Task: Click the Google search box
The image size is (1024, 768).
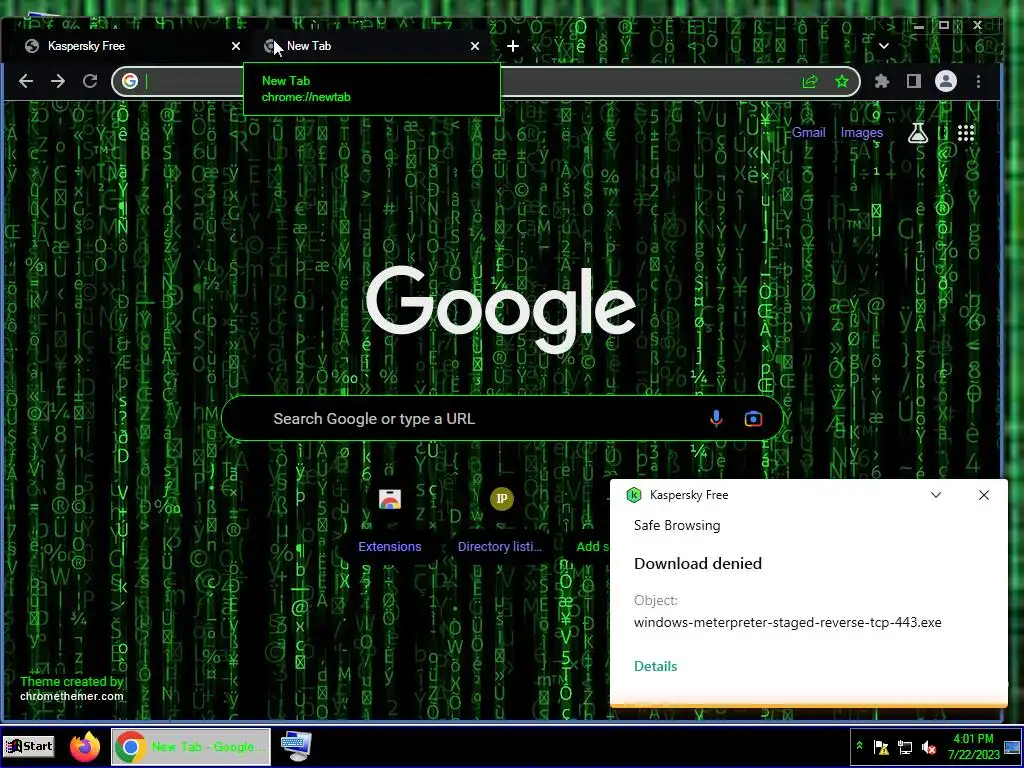Action: [502, 419]
